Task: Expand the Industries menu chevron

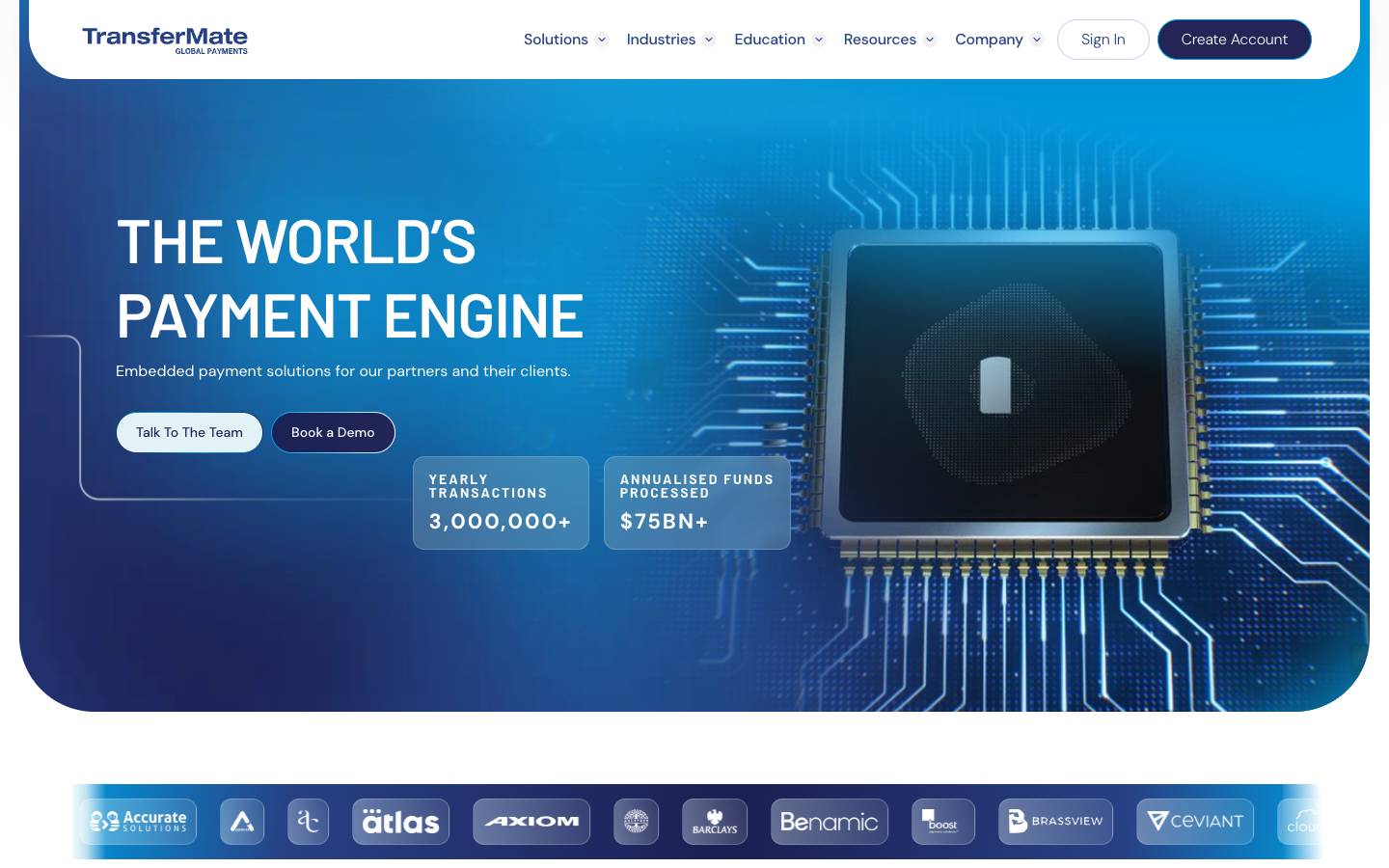Action: [709, 40]
